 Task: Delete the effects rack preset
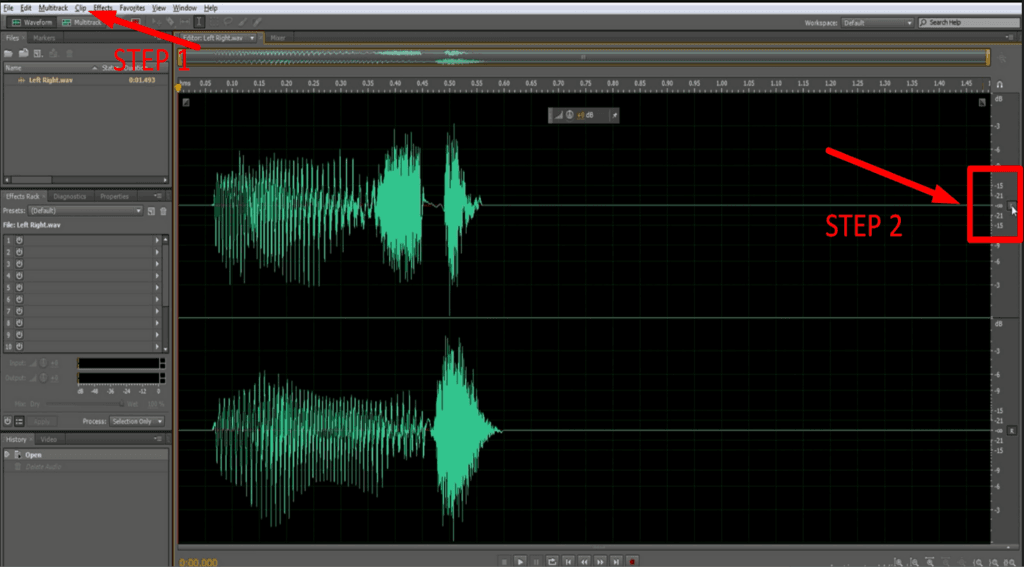163,211
